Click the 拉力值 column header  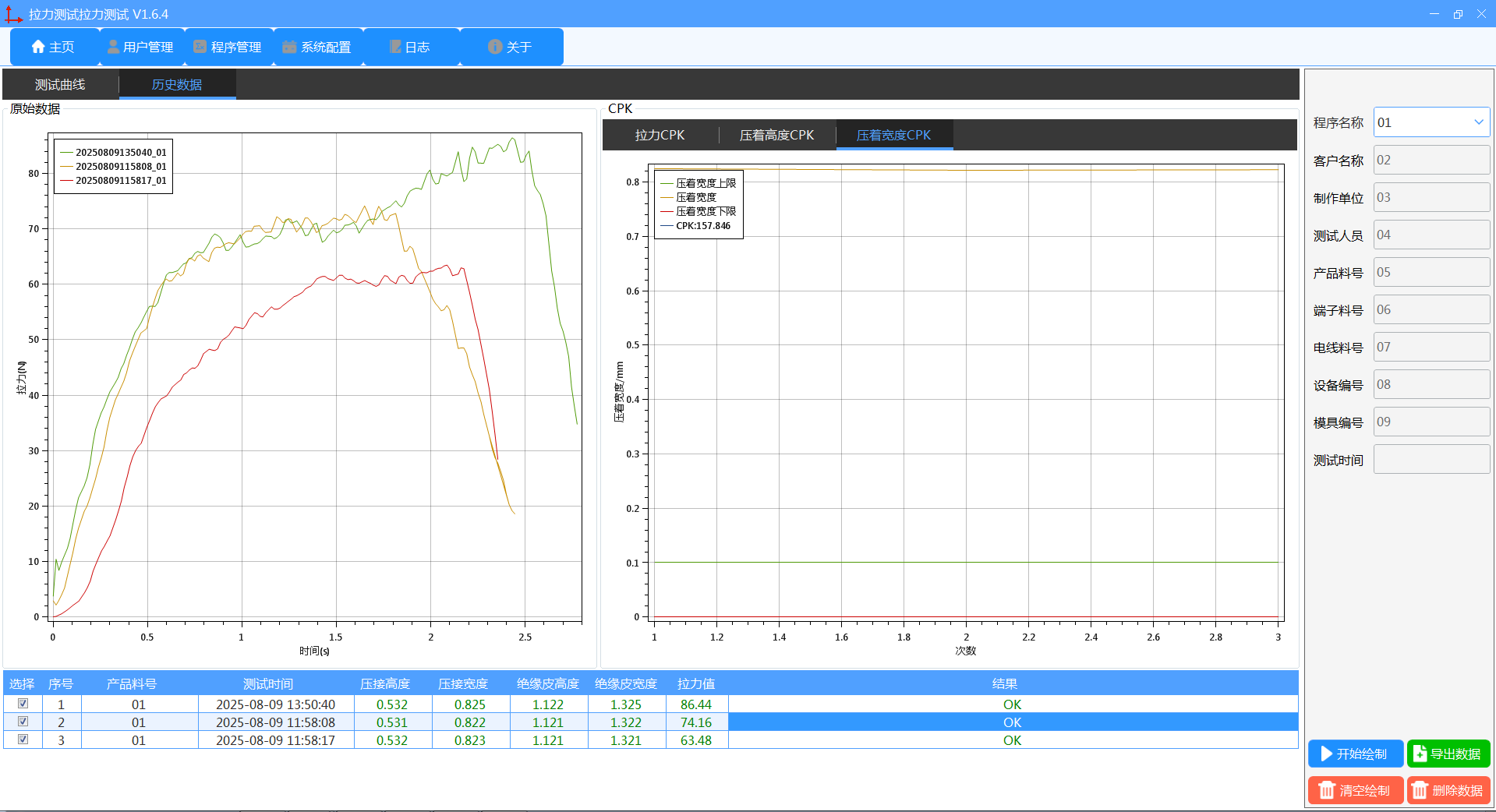(x=696, y=683)
